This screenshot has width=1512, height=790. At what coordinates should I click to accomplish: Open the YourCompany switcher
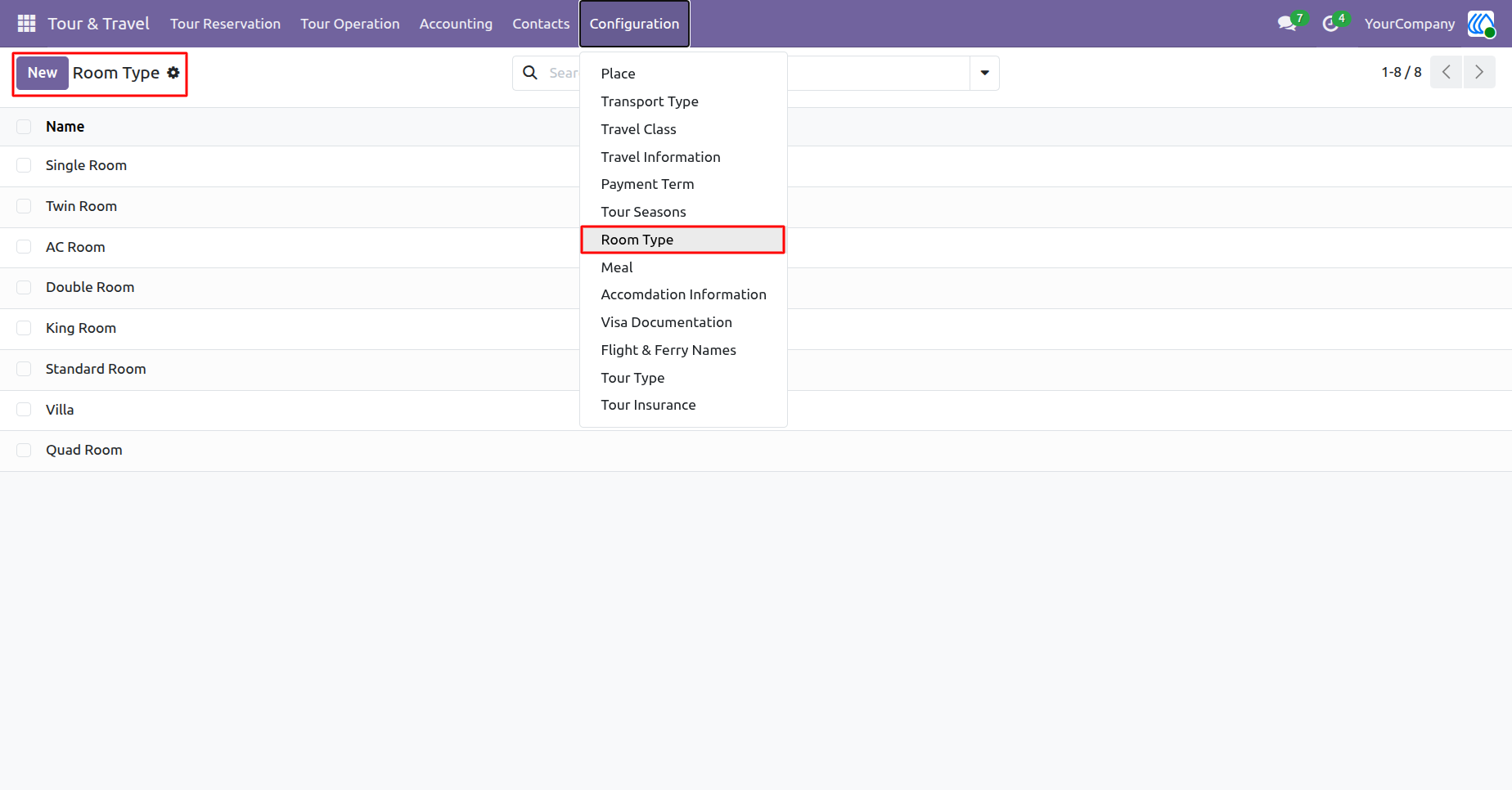[x=1410, y=24]
